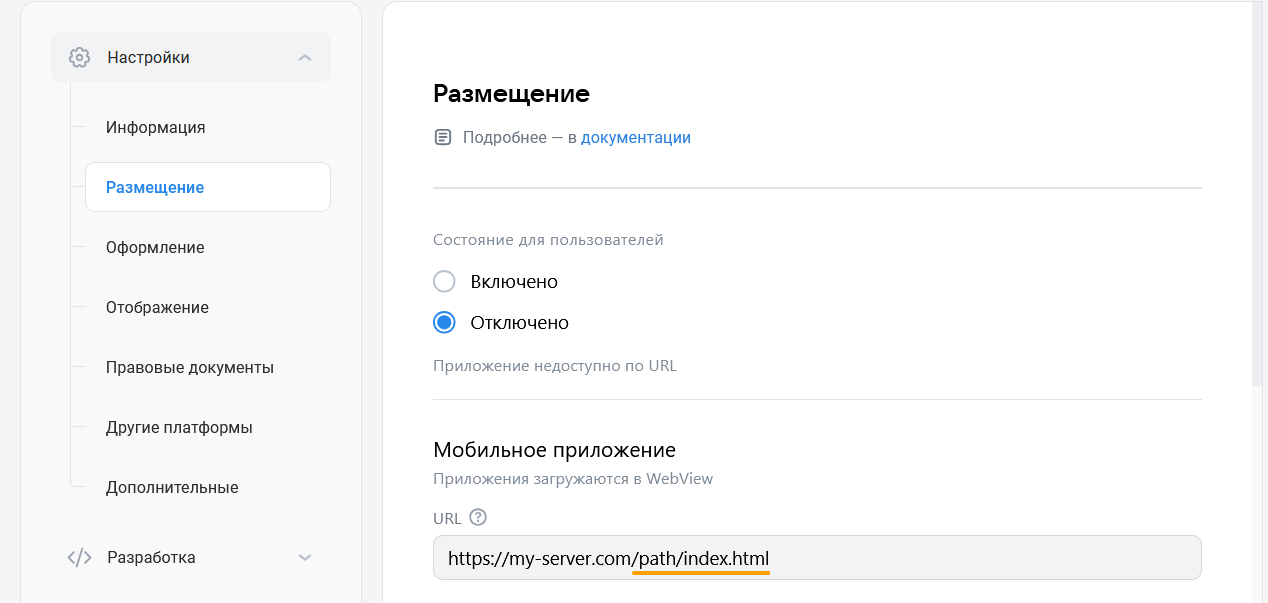
Task: Open the question-mark help icon near URL
Action: point(480,518)
